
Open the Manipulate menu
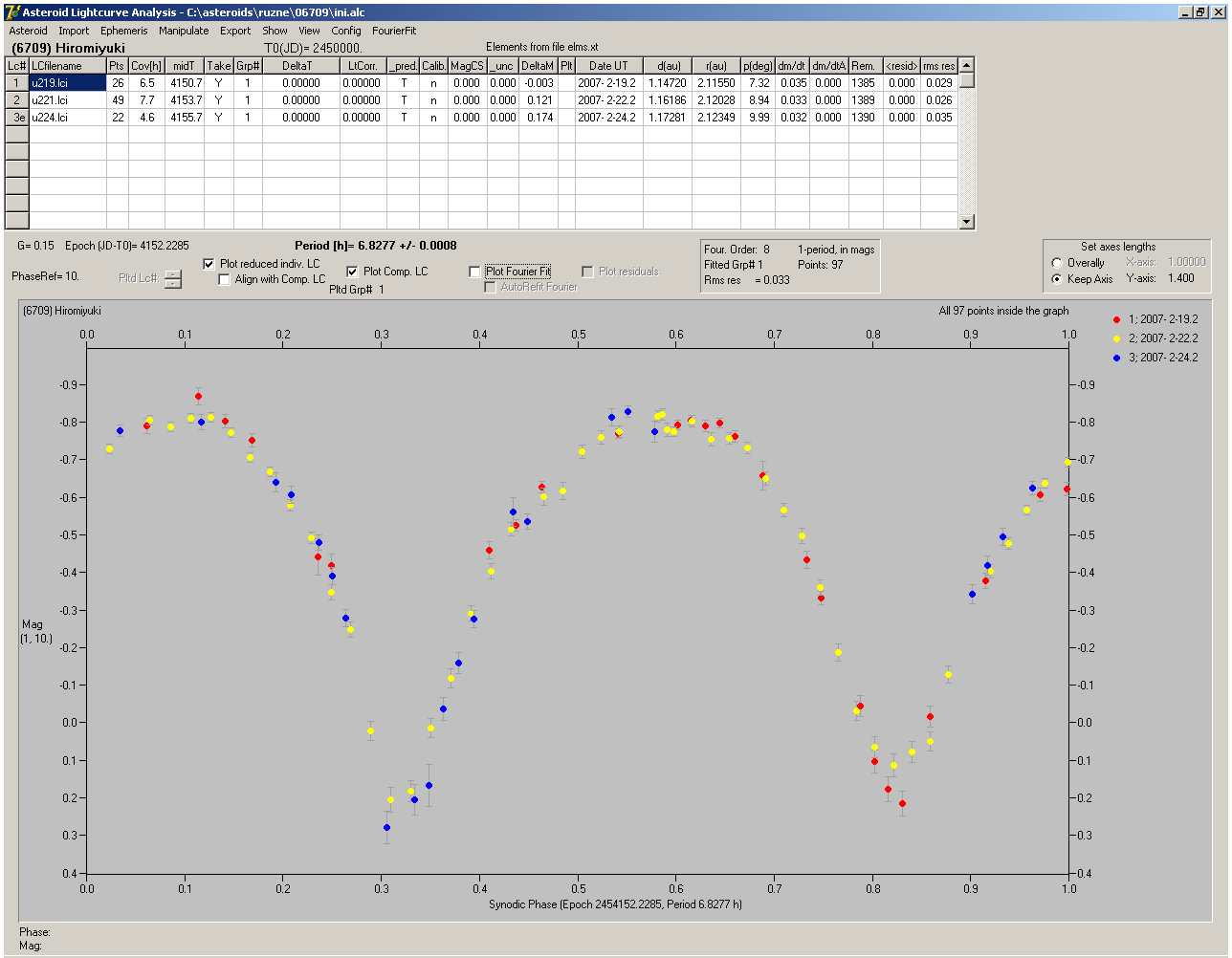click(x=184, y=31)
